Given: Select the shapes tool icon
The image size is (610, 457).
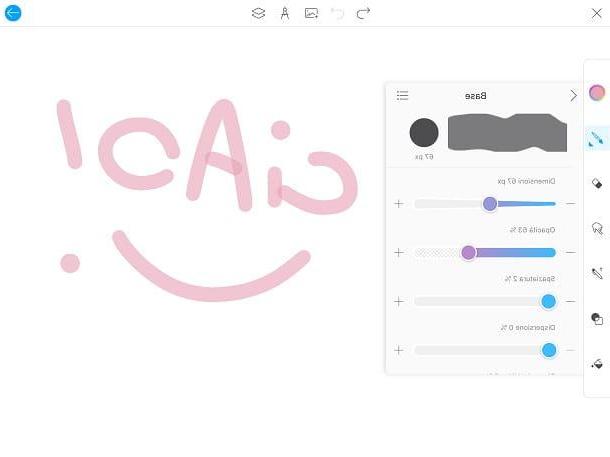Looking at the screenshot, I should [597, 319].
